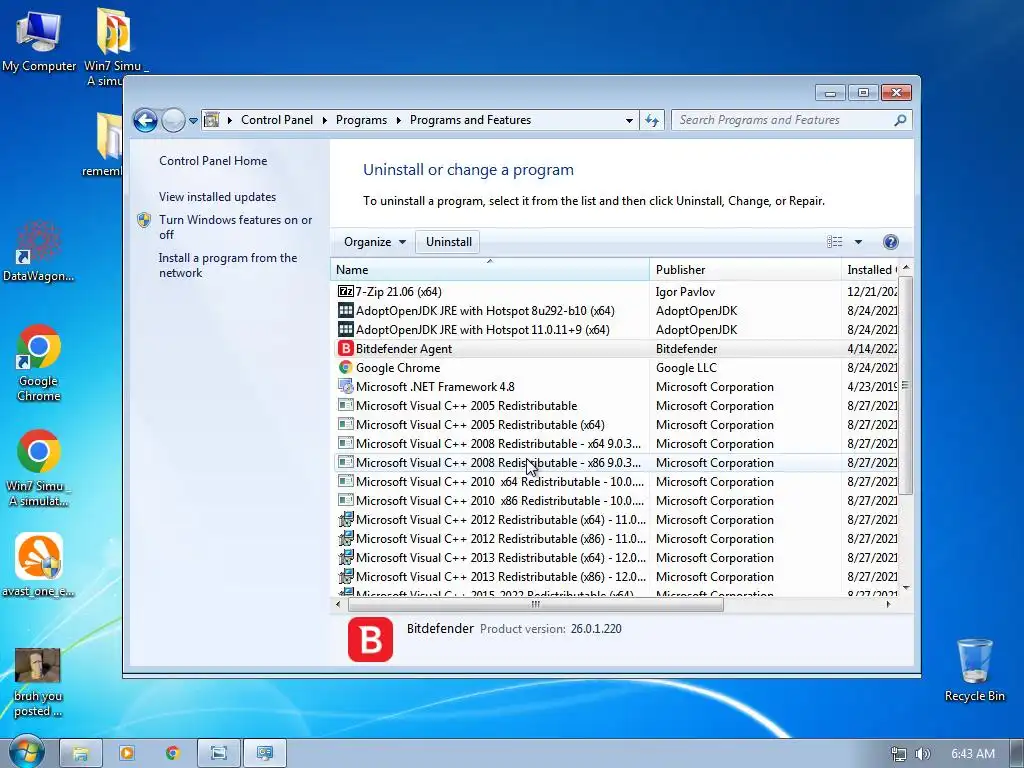Click the horizontal scrollbar right arrow
Screen dimensions: 1024x768
(x=888, y=604)
